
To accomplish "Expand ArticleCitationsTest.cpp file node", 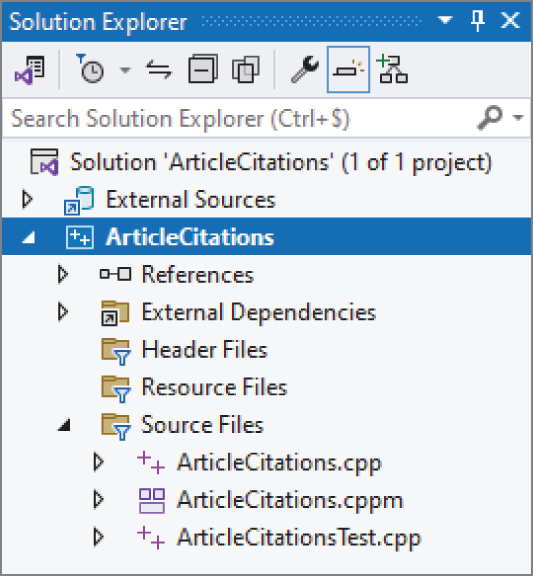I will (x=98, y=537).
